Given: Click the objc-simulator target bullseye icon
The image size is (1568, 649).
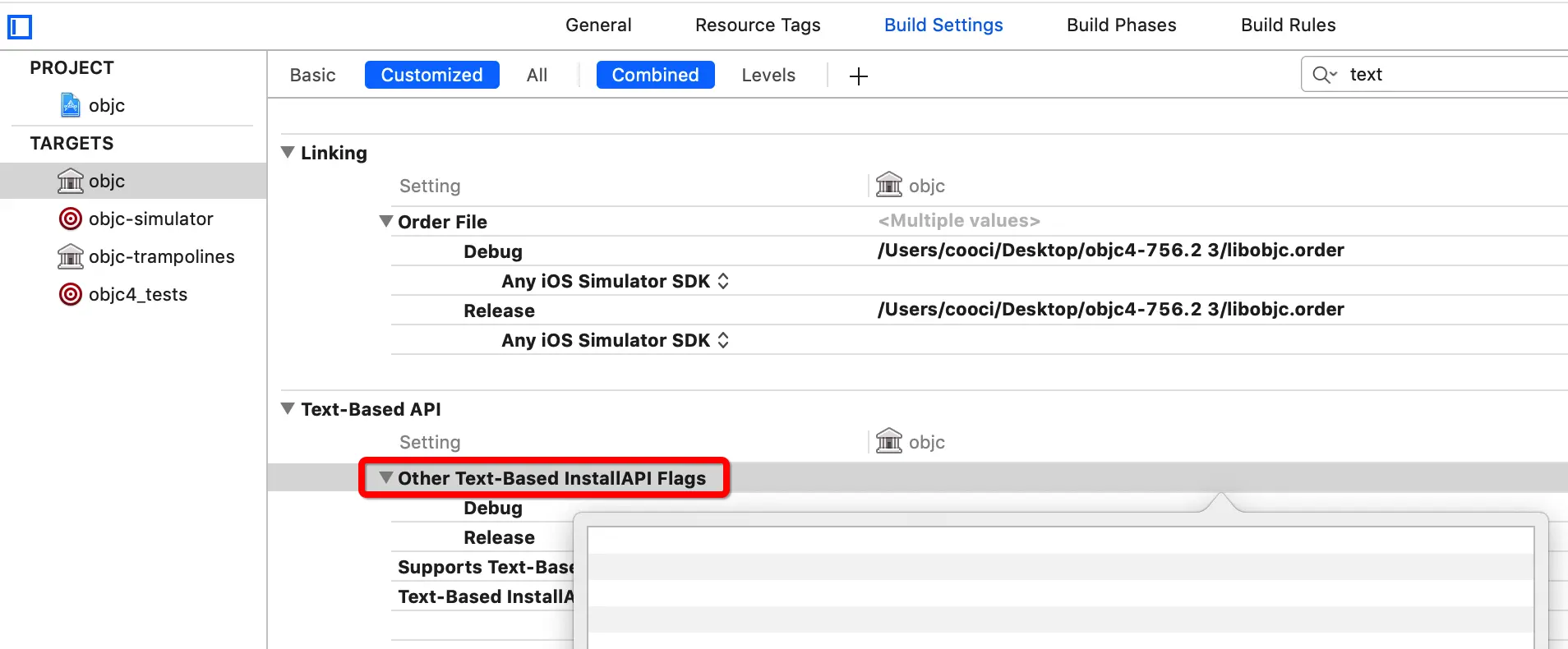Looking at the screenshot, I should [x=71, y=219].
